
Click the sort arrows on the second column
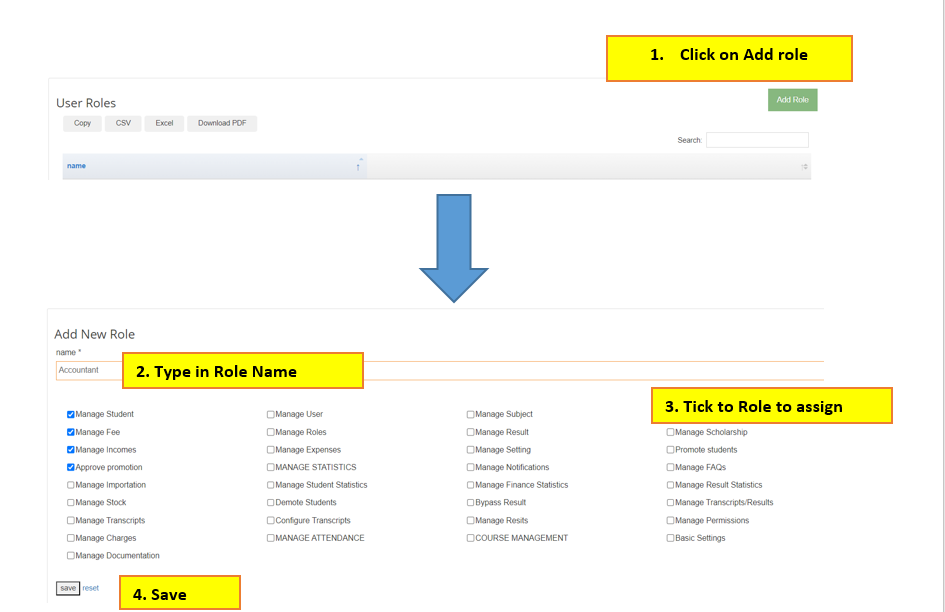coord(804,167)
